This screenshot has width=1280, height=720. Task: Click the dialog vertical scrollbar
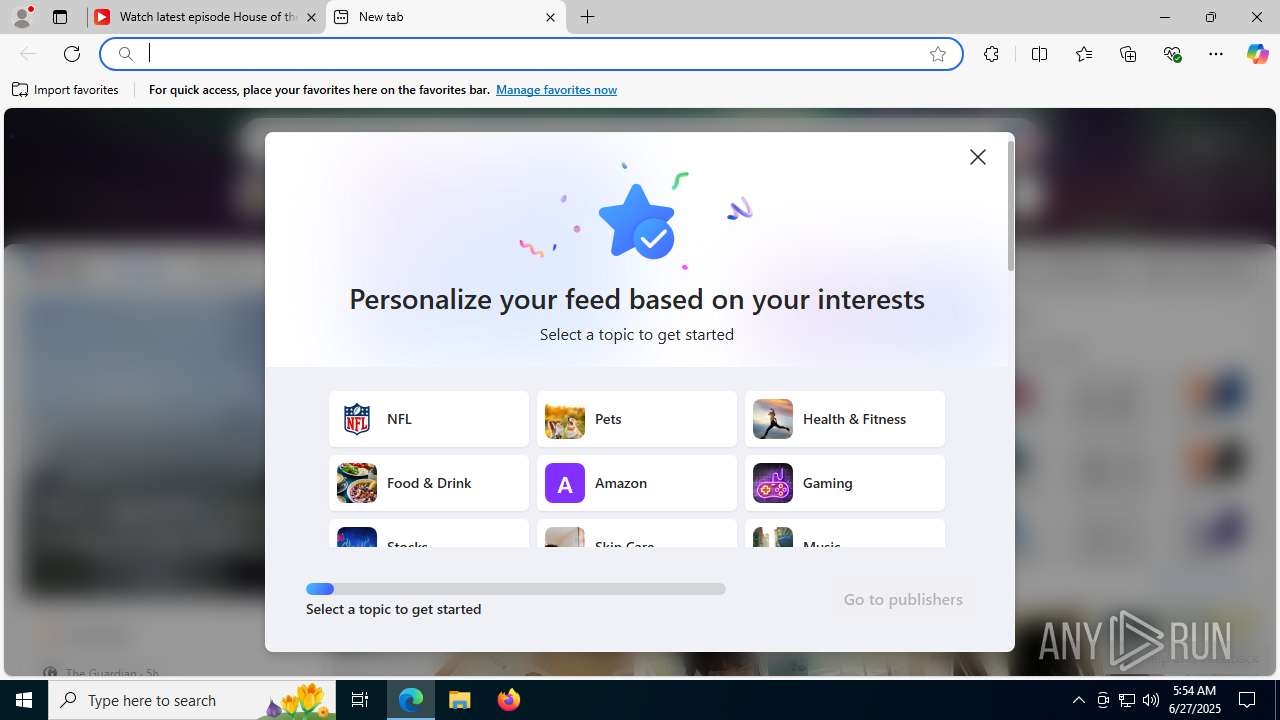(1011, 205)
